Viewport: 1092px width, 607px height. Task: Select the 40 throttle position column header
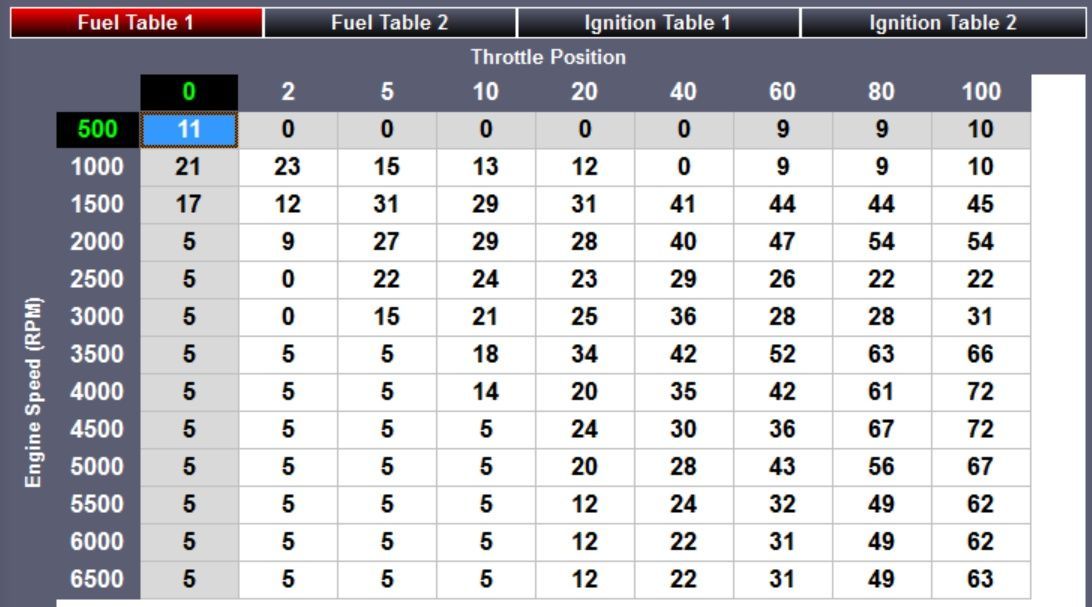[x=683, y=92]
